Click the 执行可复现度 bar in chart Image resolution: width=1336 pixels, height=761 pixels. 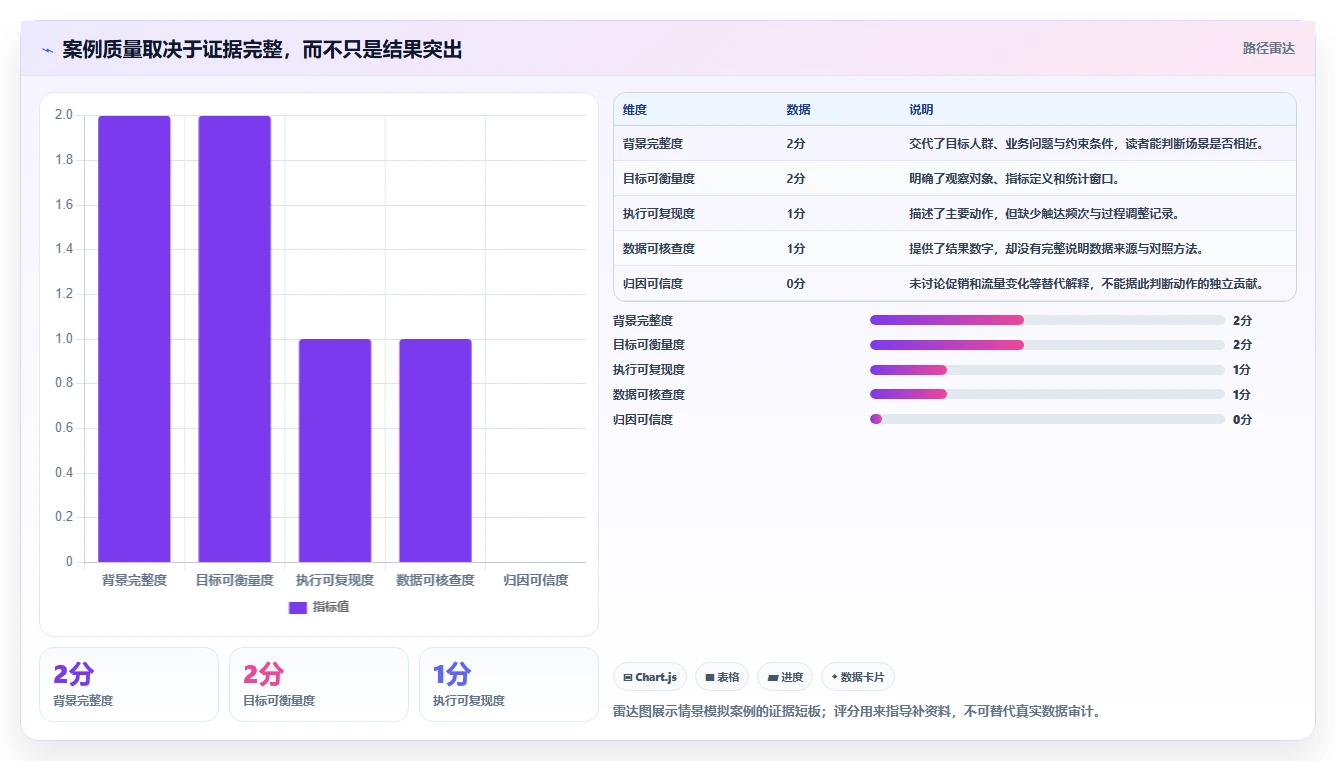point(335,451)
